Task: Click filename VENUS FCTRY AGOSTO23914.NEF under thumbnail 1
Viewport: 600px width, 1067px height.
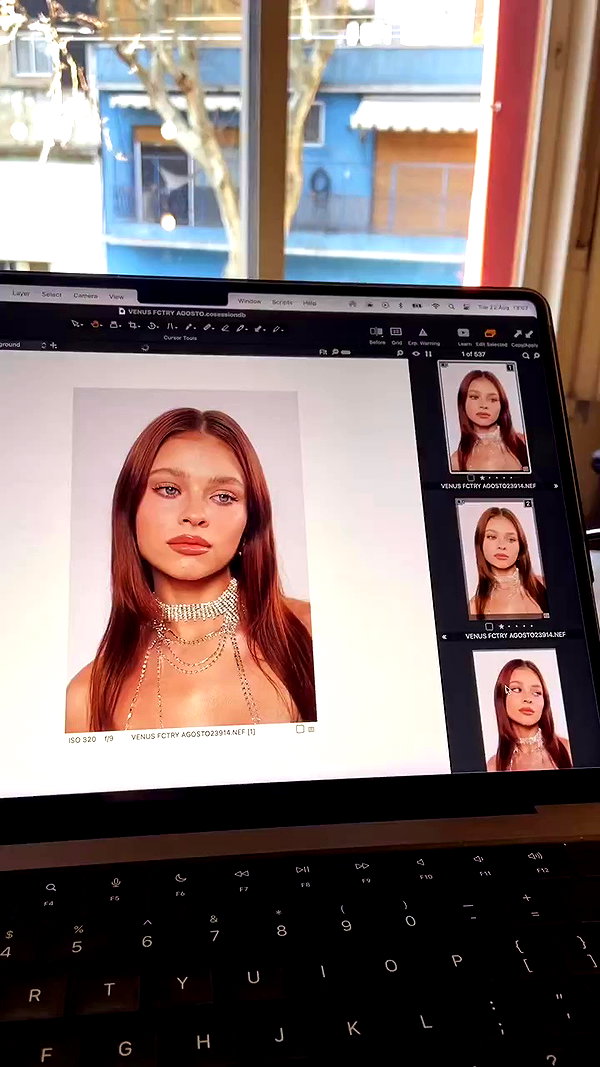Action: [x=486, y=486]
